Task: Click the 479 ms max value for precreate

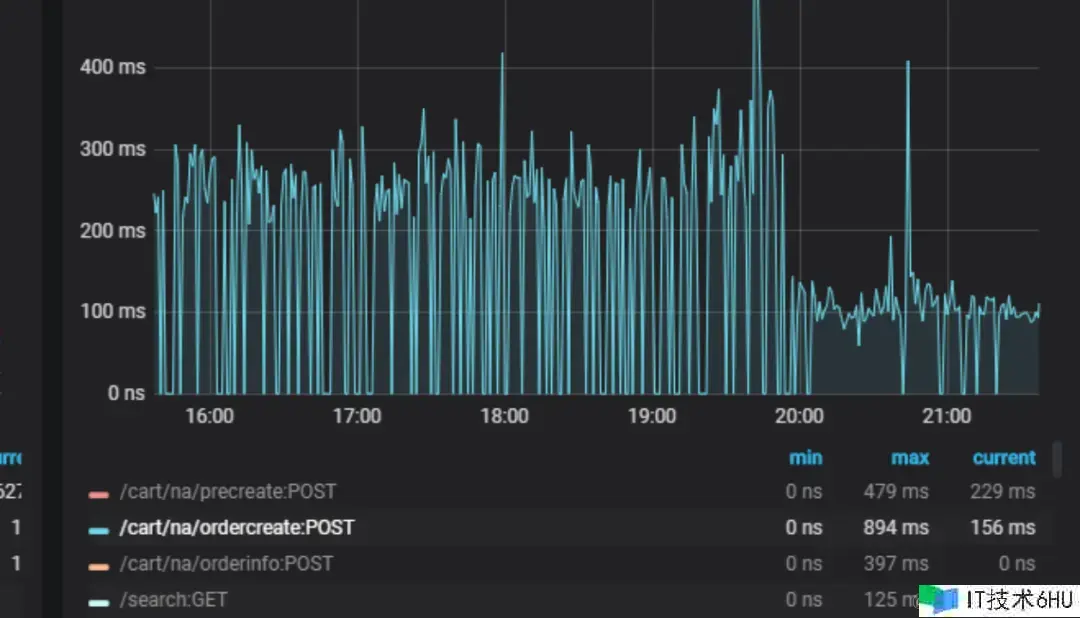Action: [896, 492]
